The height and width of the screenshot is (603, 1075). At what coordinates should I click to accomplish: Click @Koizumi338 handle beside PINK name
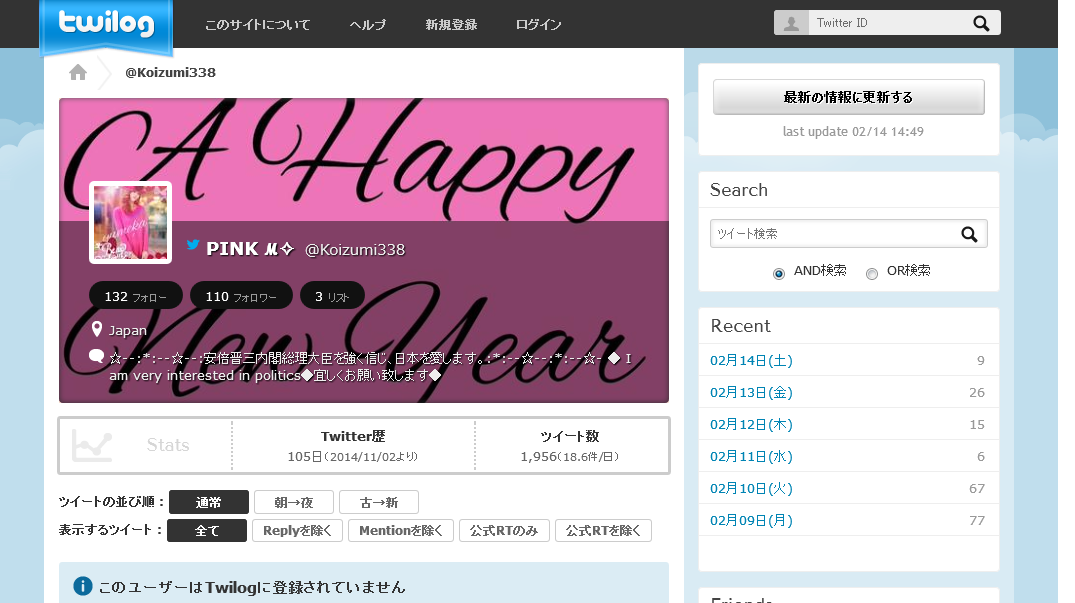[354, 250]
